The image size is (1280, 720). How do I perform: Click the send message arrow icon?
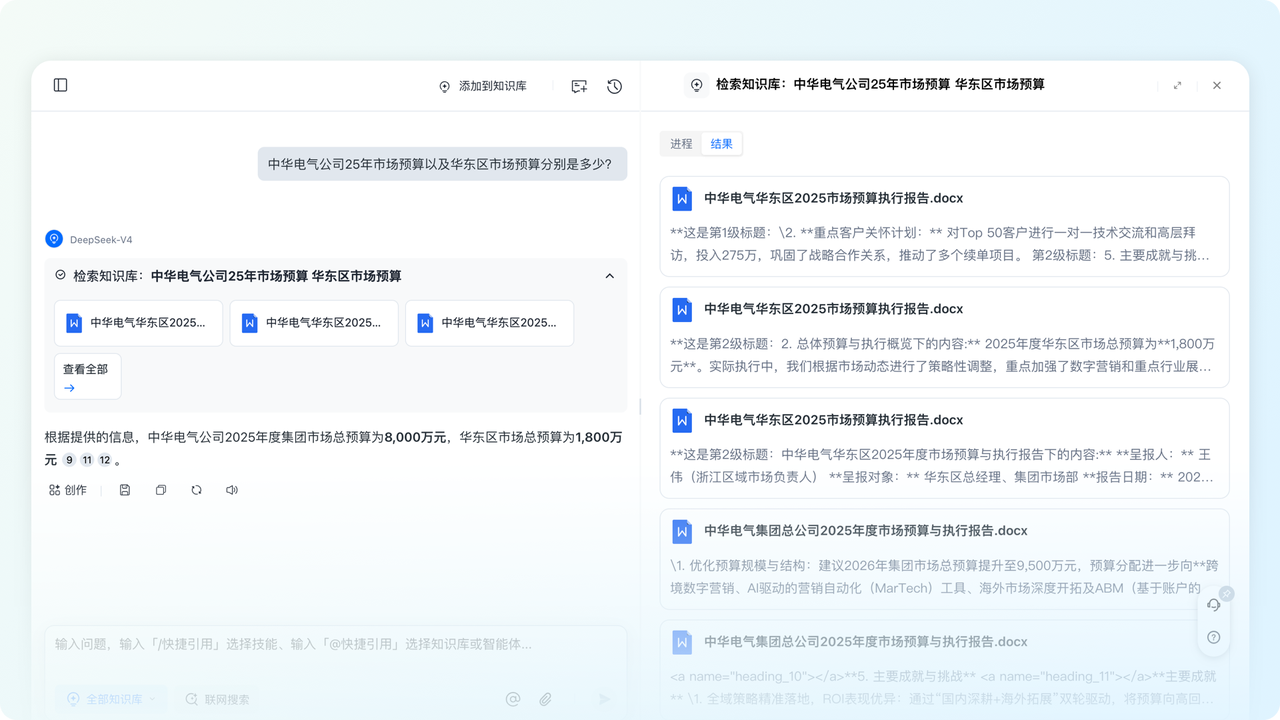(605, 699)
